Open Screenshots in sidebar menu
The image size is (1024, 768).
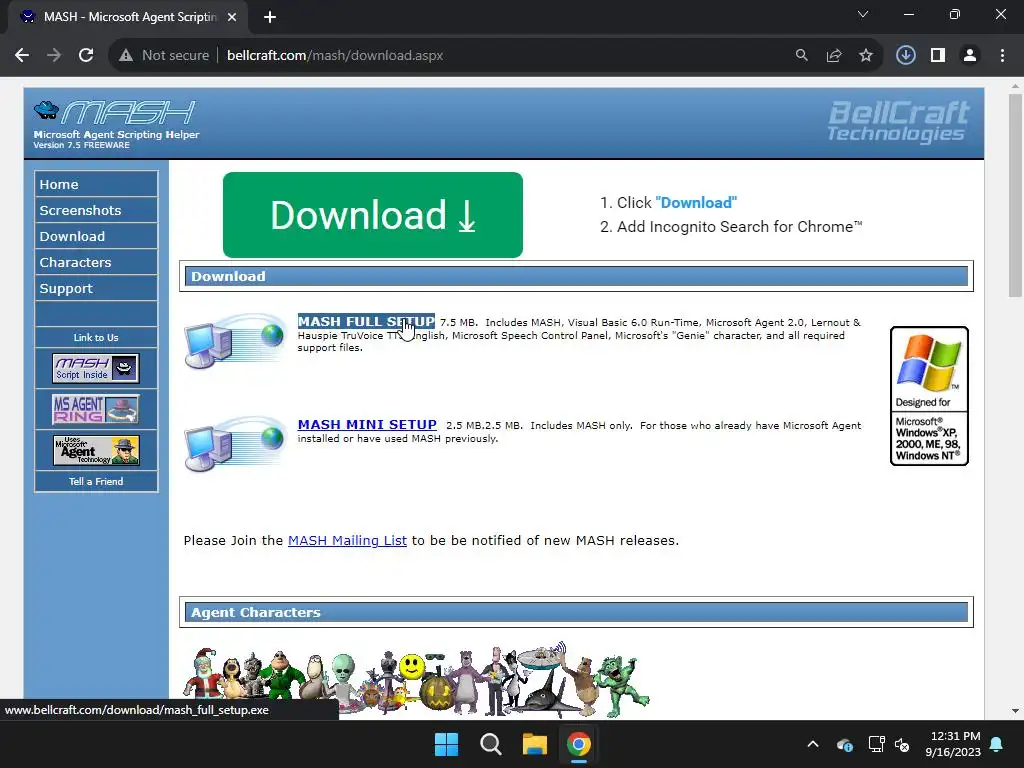click(x=96, y=210)
